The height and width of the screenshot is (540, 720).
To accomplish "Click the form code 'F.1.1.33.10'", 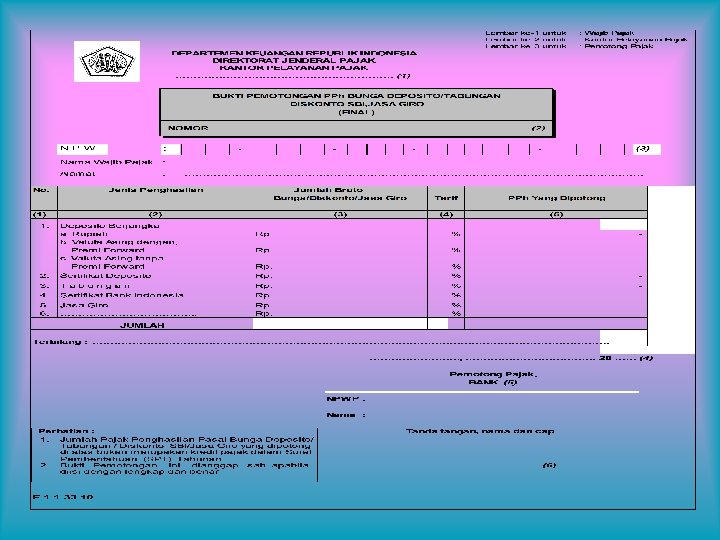I will click(63, 497).
